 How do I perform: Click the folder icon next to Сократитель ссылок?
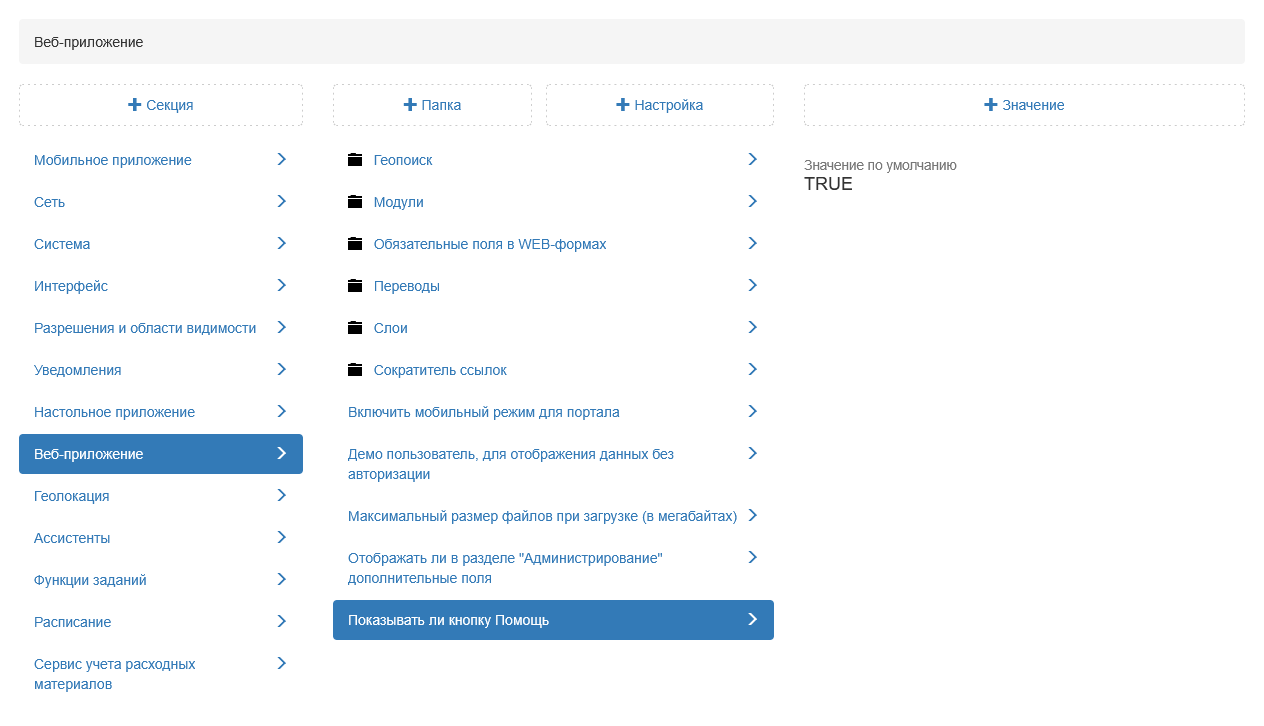click(x=355, y=370)
